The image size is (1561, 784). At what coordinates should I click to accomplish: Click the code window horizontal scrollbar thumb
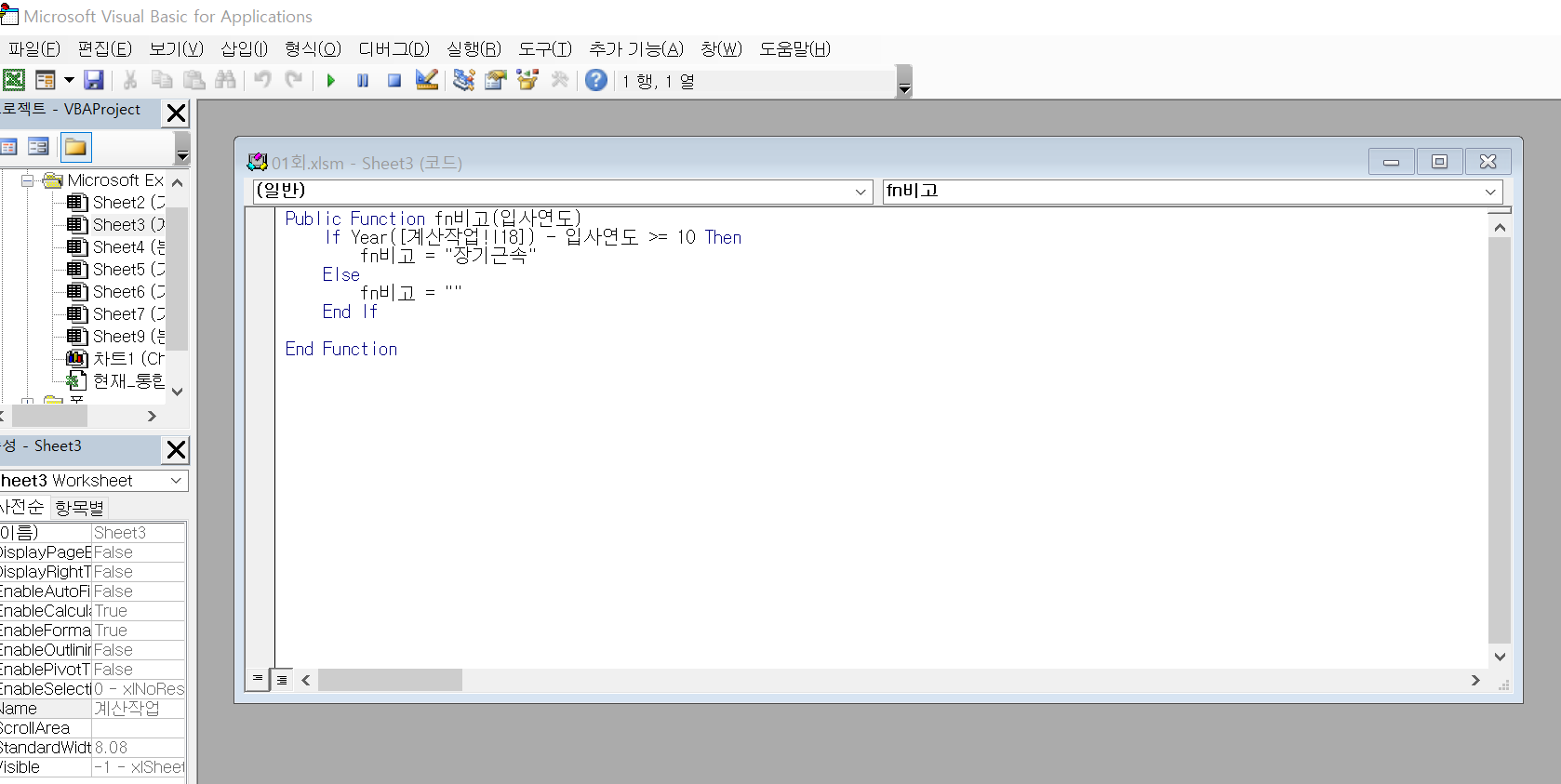[390, 681]
